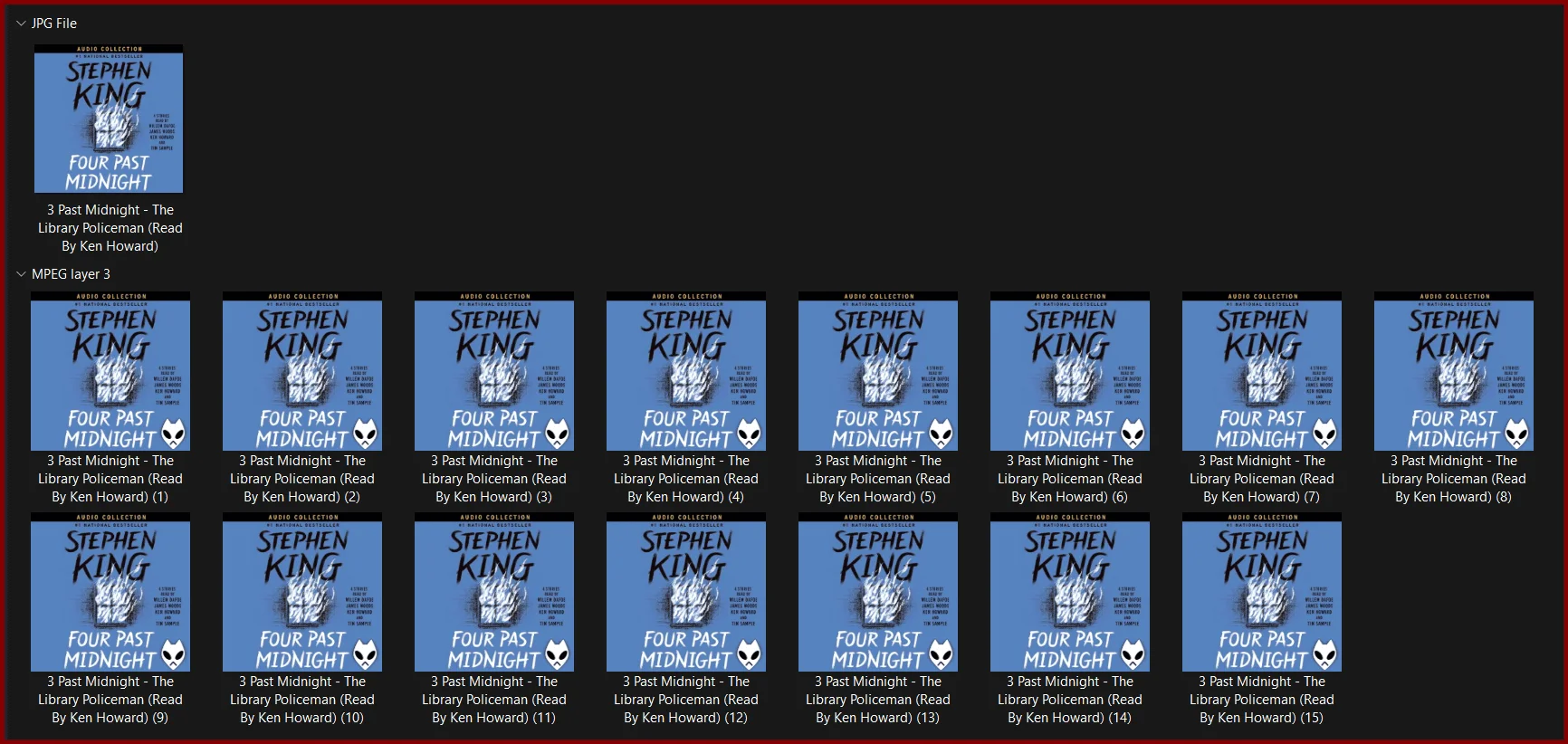Select MP3 cover icon for track (6)
The image size is (1568, 744).
pos(1070,371)
